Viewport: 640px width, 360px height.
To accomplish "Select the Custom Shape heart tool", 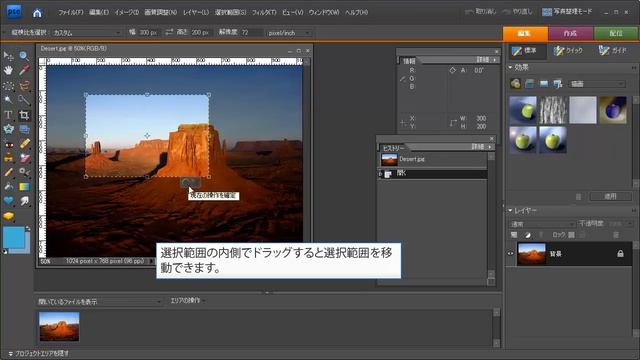I will point(8,201).
